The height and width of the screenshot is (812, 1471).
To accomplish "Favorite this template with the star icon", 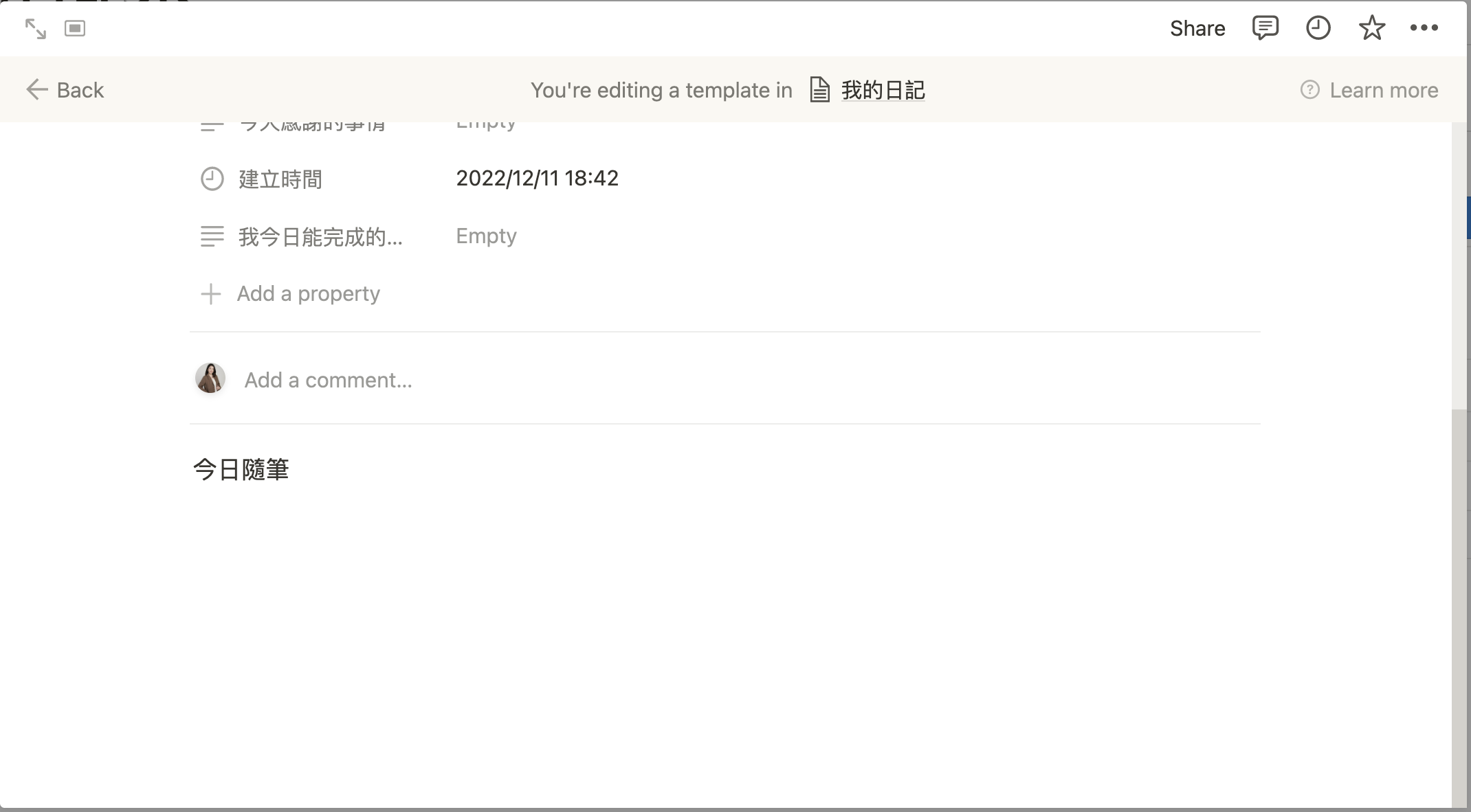I will [x=1371, y=28].
